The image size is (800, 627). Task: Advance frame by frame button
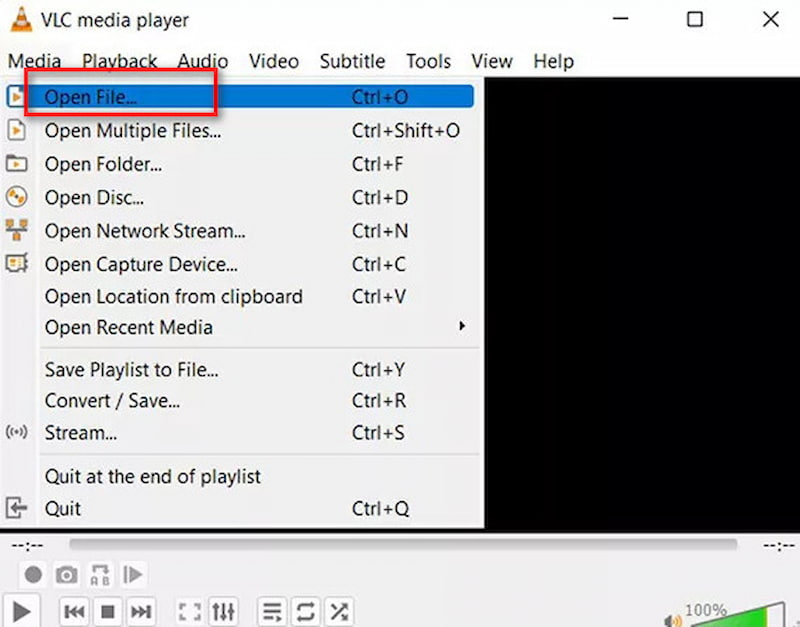pos(133,575)
